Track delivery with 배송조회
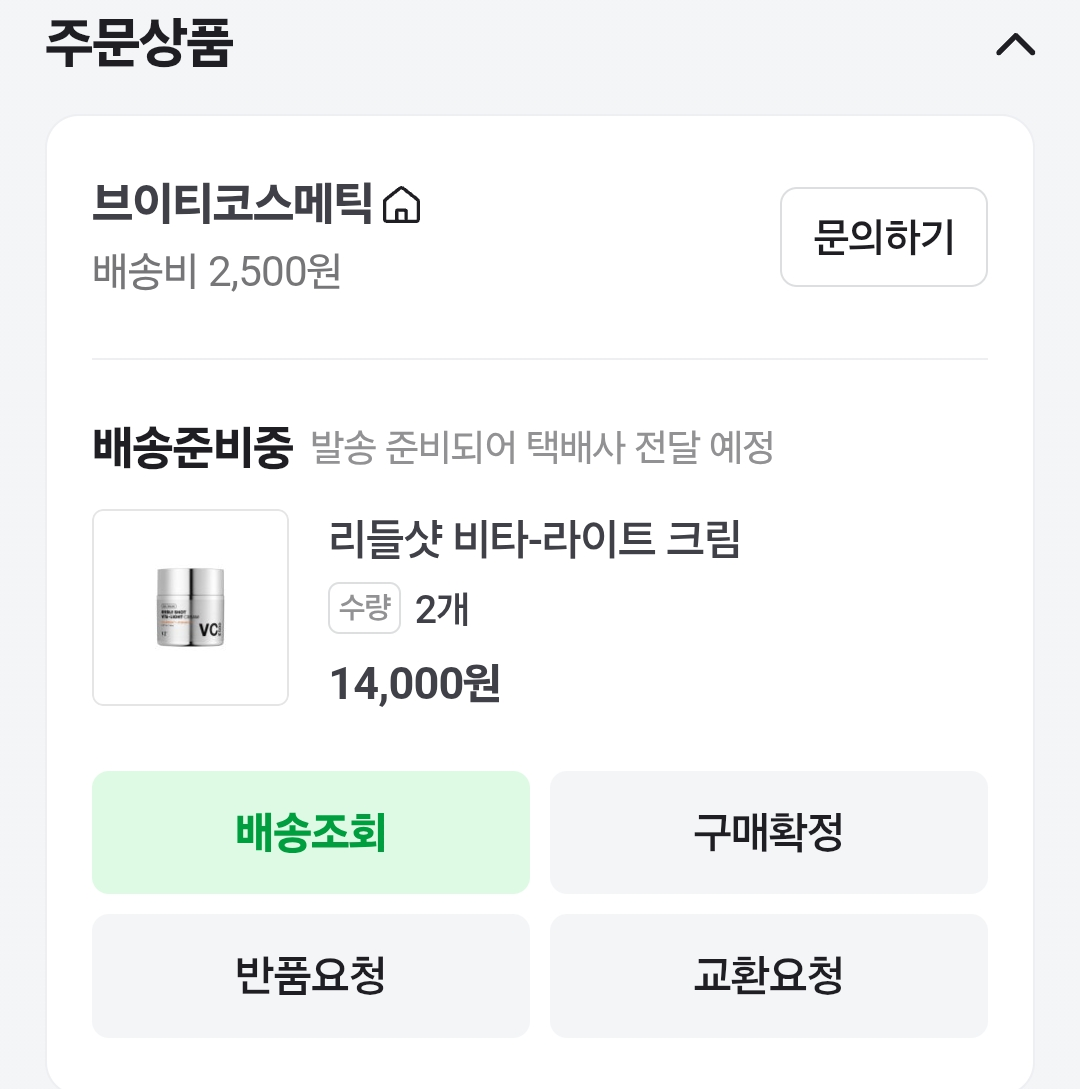 [310, 832]
